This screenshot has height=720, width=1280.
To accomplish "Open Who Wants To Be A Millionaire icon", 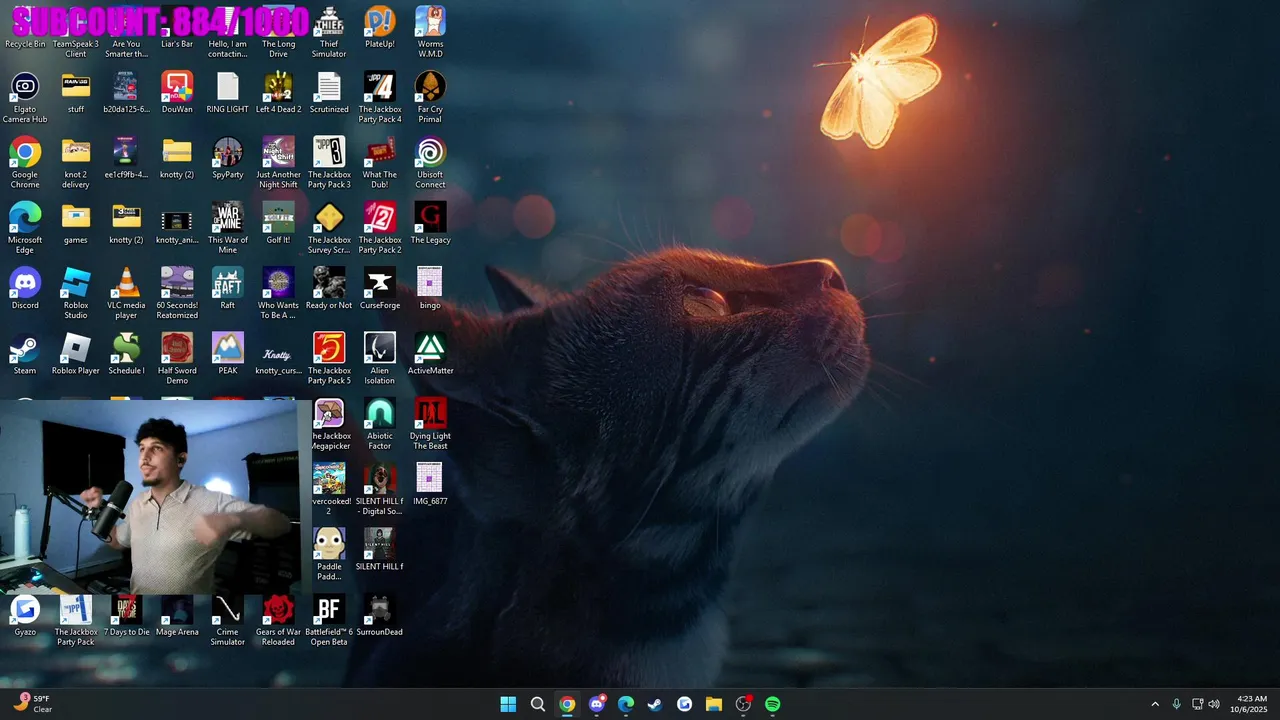I will [x=278, y=293].
